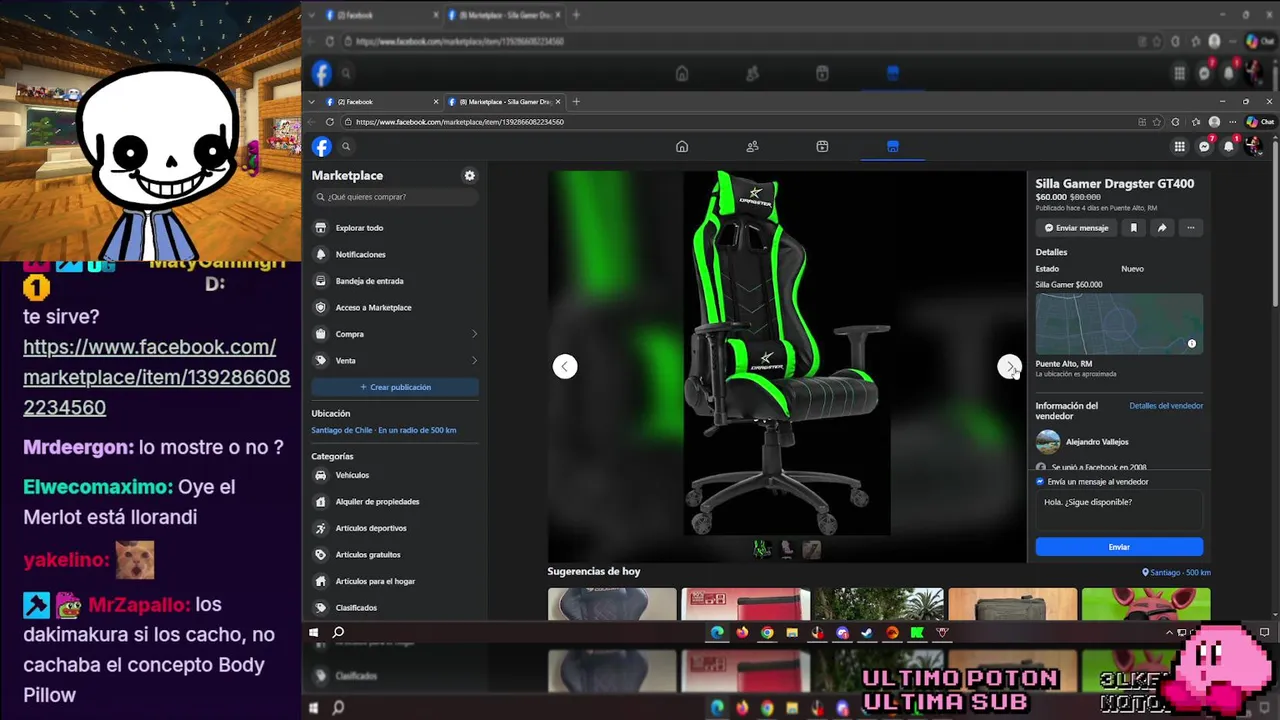Screen dimensions: 1280x720
Task: Launch Firefox from the inner taskbar
Action: tap(742, 632)
